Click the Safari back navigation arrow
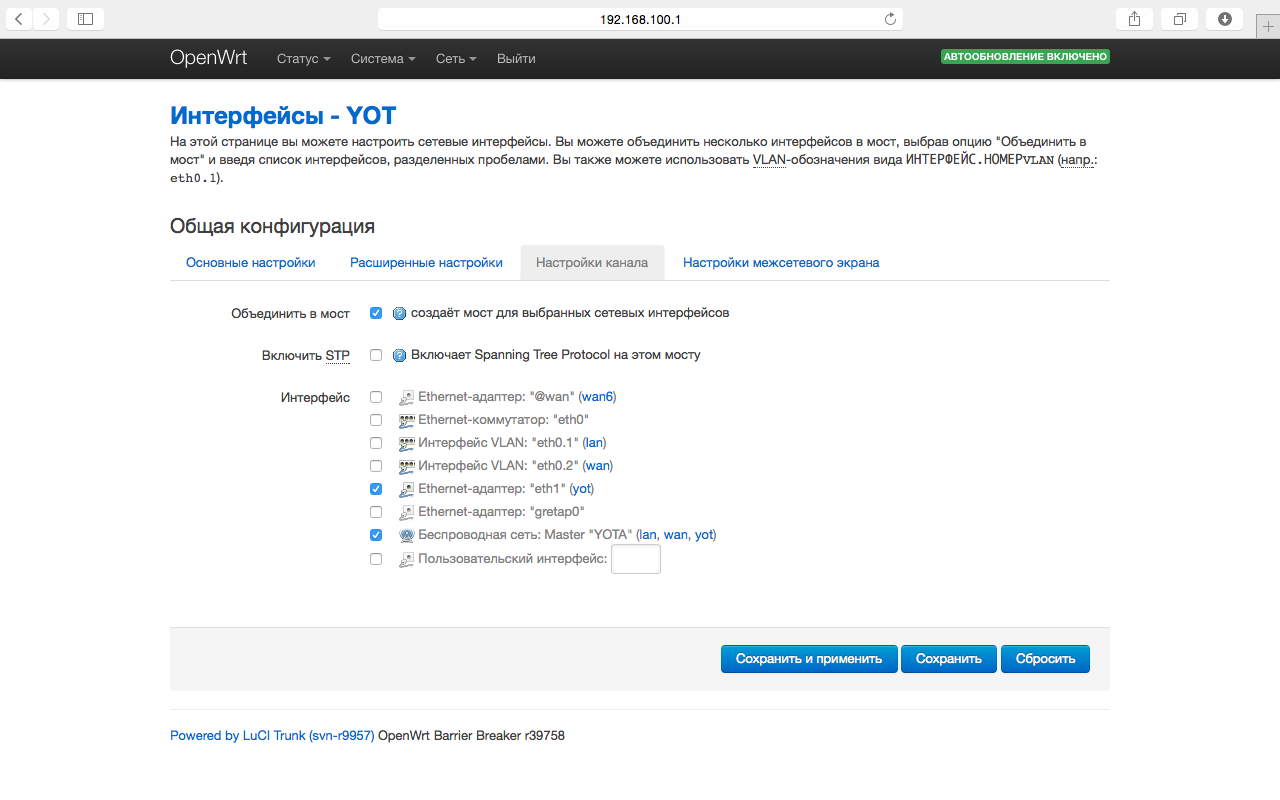The width and height of the screenshot is (1280, 800). click(x=19, y=18)
